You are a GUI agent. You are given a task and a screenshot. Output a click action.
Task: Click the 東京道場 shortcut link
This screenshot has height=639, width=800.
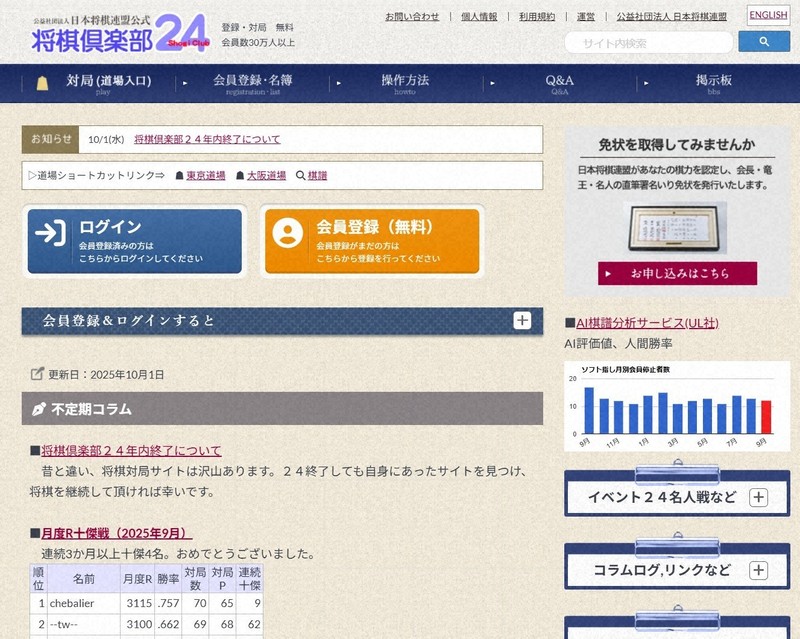click(206, 176)
